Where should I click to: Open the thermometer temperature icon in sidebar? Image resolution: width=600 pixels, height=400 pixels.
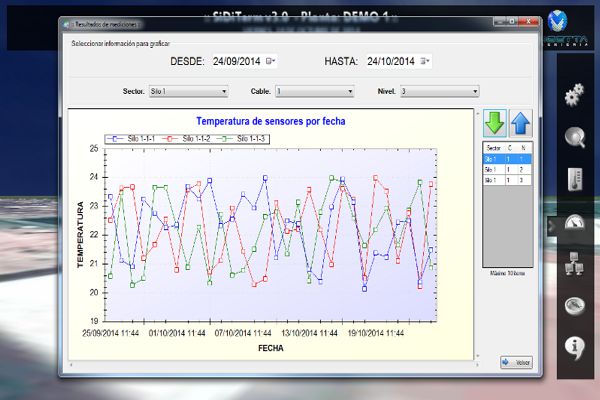(575, 180)
